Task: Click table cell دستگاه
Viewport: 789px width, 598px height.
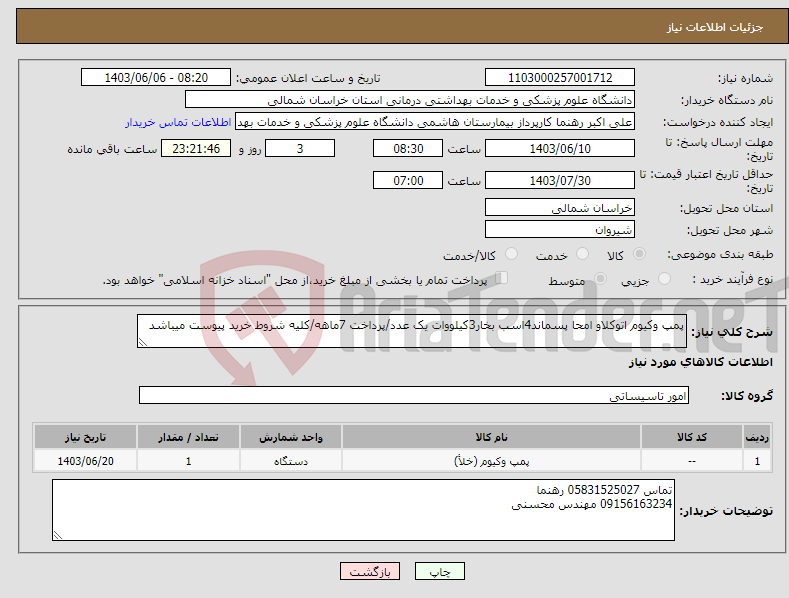Action: point(291,461)
